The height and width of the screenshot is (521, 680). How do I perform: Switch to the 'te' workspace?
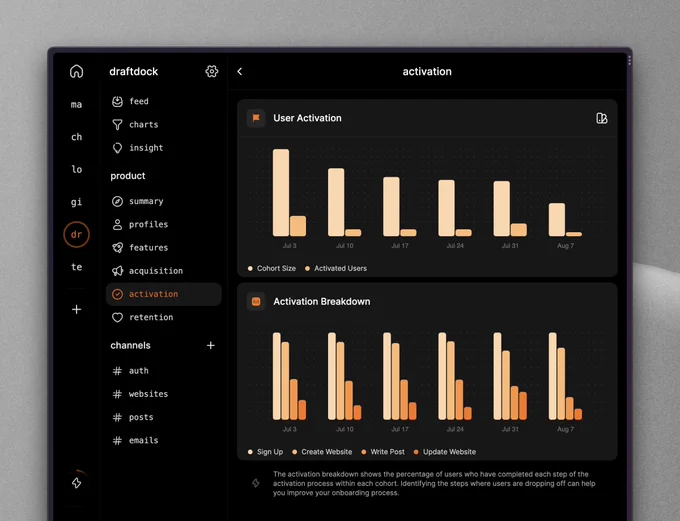[76, 267]
